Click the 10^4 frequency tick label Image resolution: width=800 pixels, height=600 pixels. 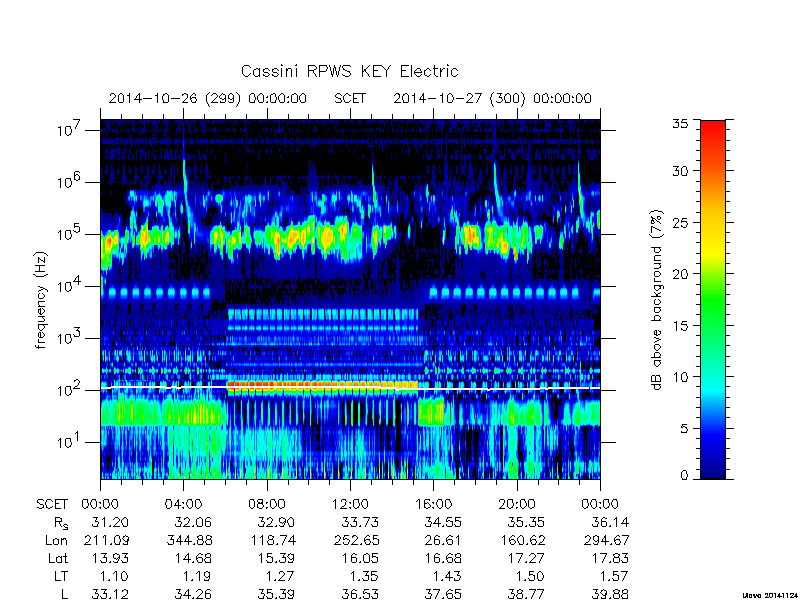tap(70, 285)
